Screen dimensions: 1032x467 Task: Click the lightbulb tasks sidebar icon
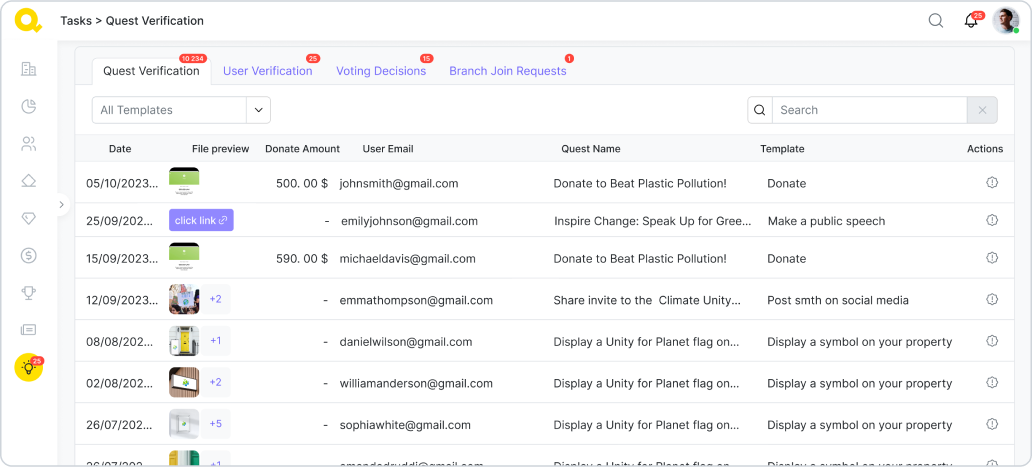click(29, 368)
